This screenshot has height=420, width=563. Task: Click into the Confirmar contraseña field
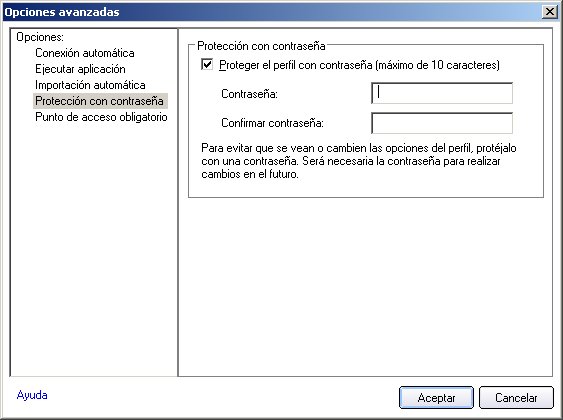click(442, 123)
